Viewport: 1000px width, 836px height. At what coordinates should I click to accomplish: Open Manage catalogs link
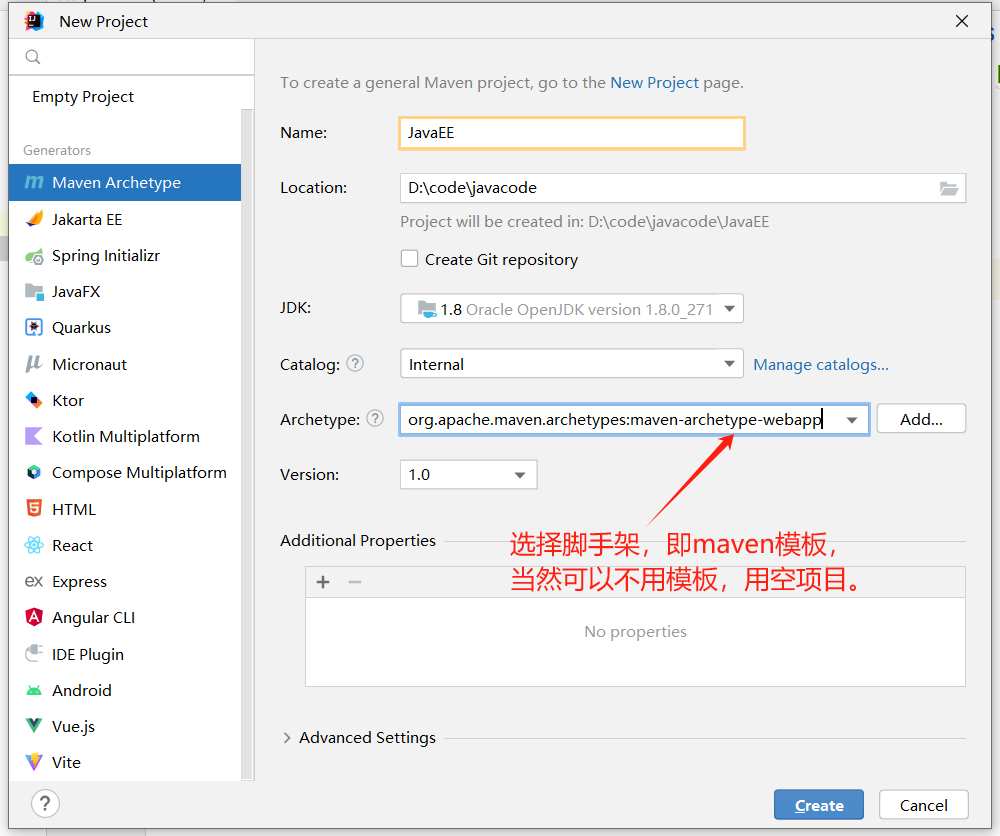[821, 365]
